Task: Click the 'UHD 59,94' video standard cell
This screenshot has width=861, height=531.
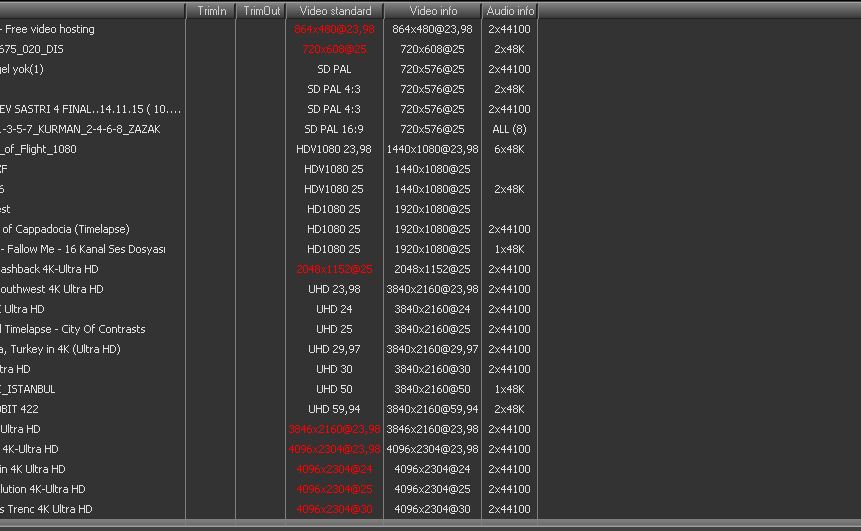Action: click(x=334, y=409)
